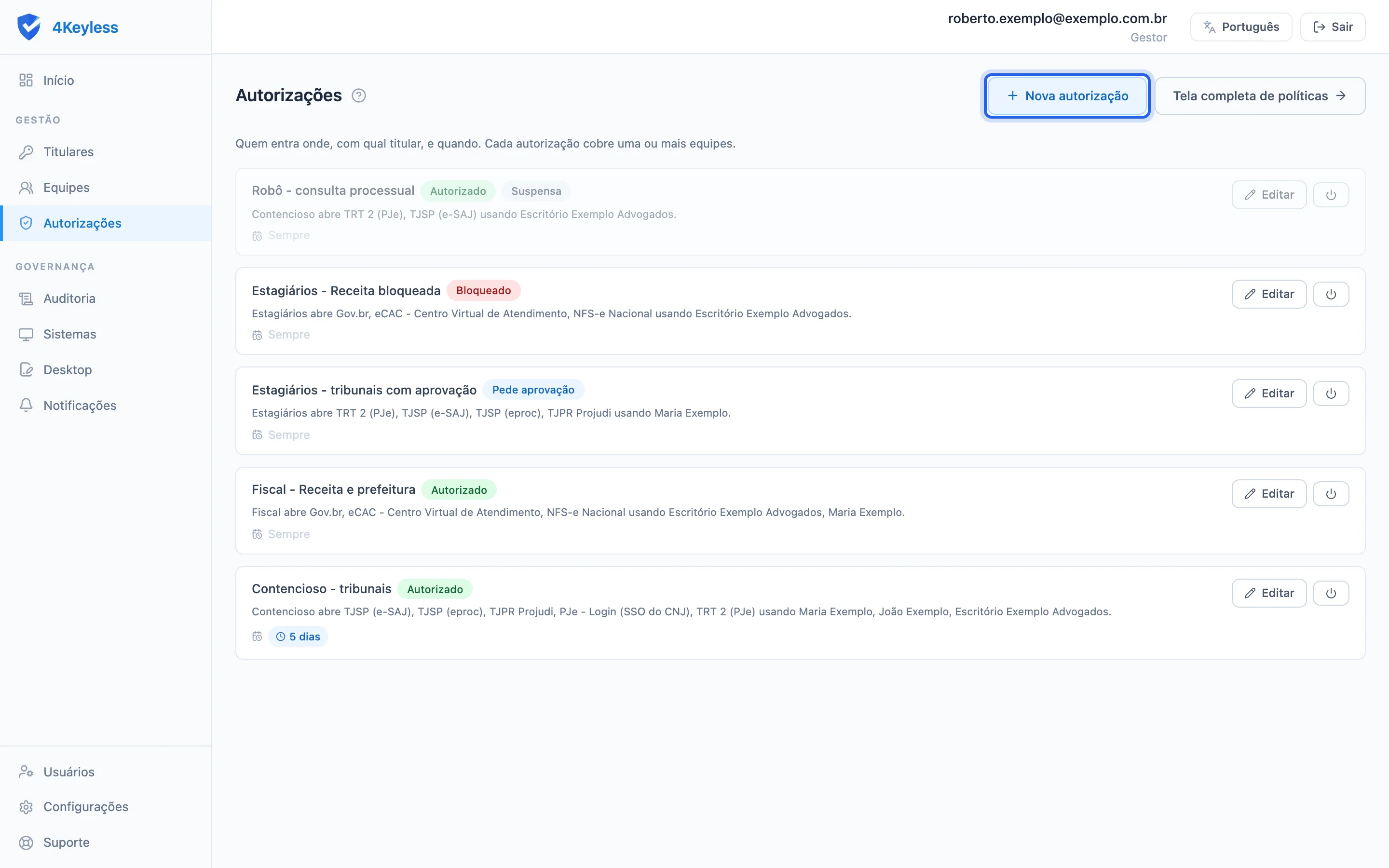
Task: Click the Bloqueado status badge
Action: tap(483, 290)
